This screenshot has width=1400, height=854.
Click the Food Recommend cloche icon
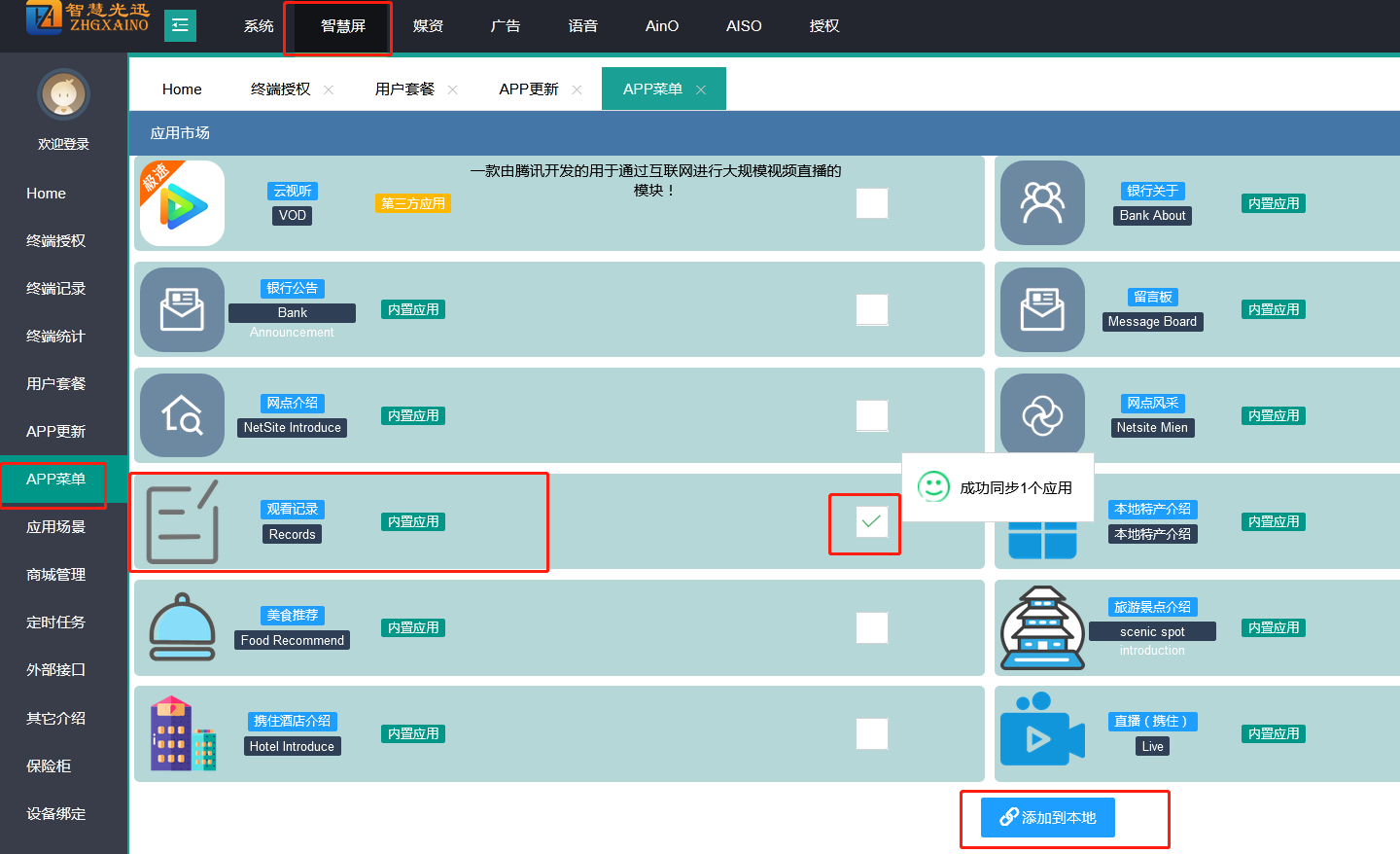[182, 627]
